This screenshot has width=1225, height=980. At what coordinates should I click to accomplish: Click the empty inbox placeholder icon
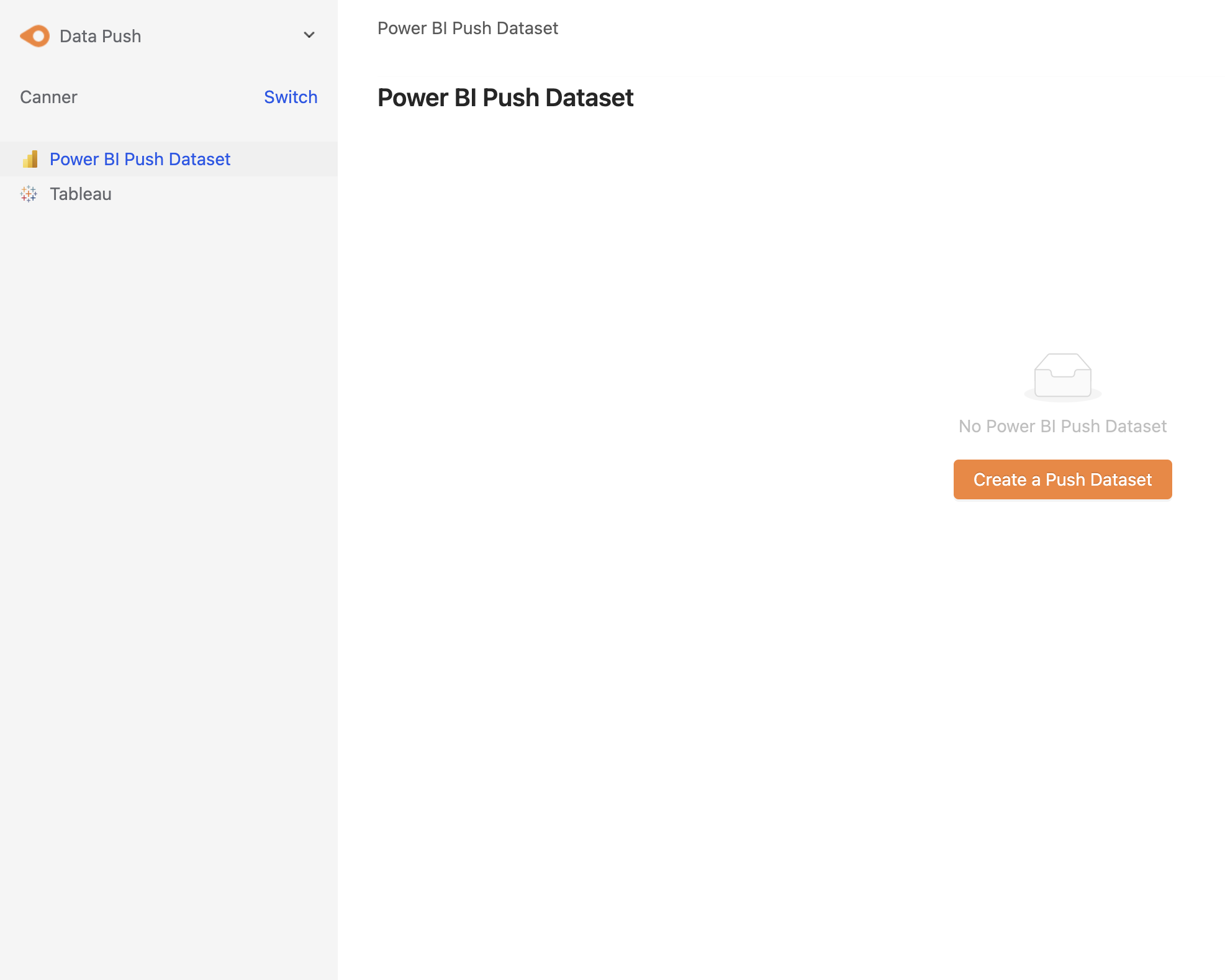tap(1062, 376)
